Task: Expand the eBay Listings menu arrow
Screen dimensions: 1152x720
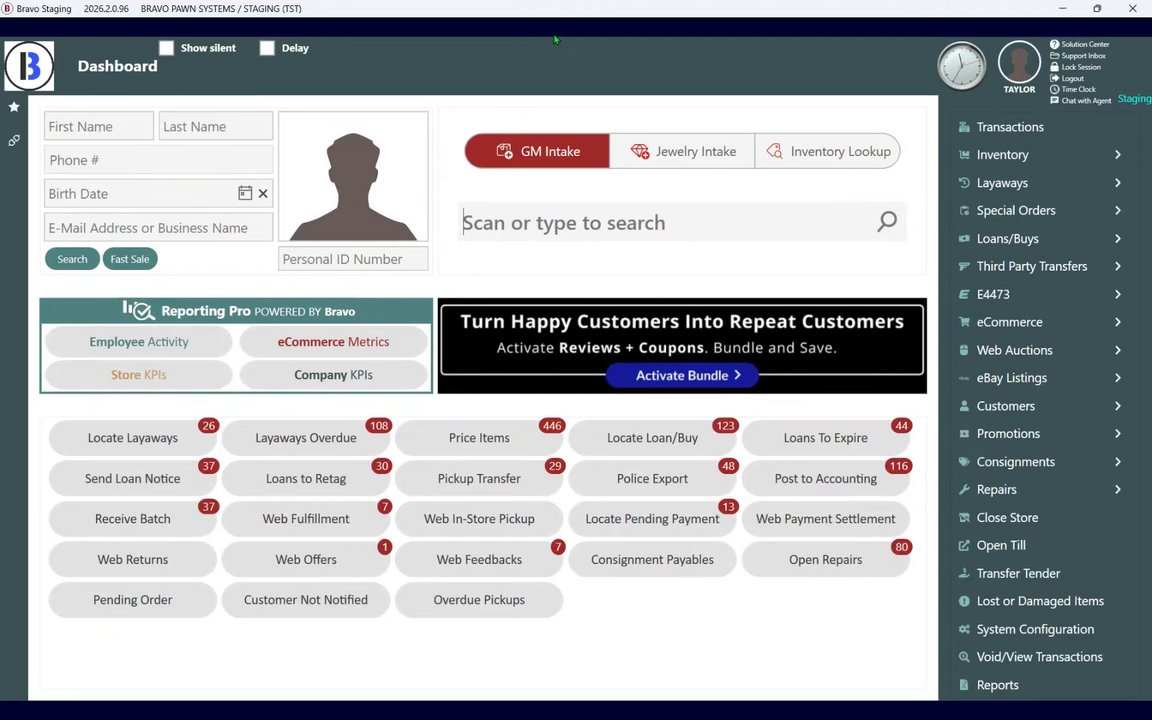Action: coord(1117,378)
